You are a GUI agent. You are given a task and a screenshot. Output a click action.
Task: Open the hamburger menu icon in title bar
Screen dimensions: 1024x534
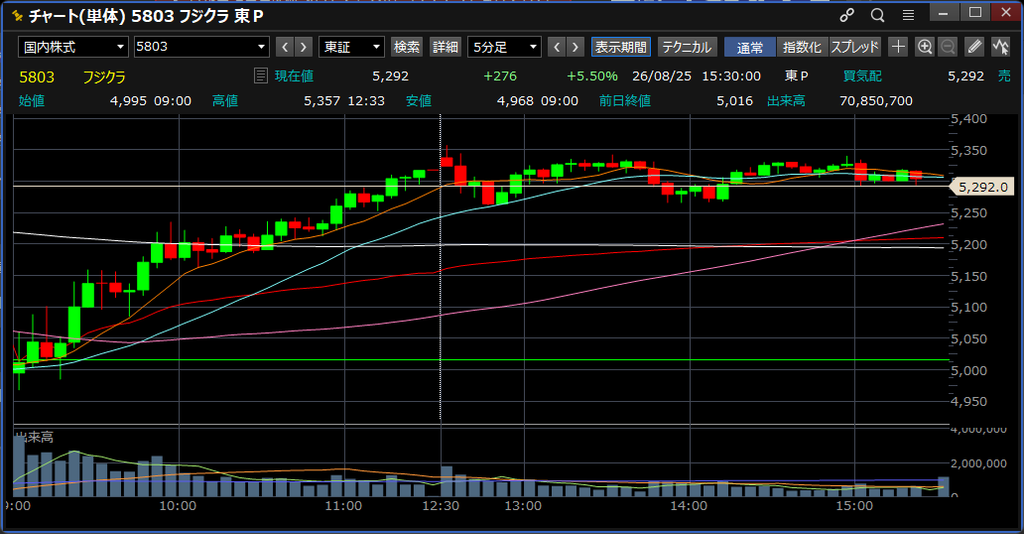click(908, 15)
